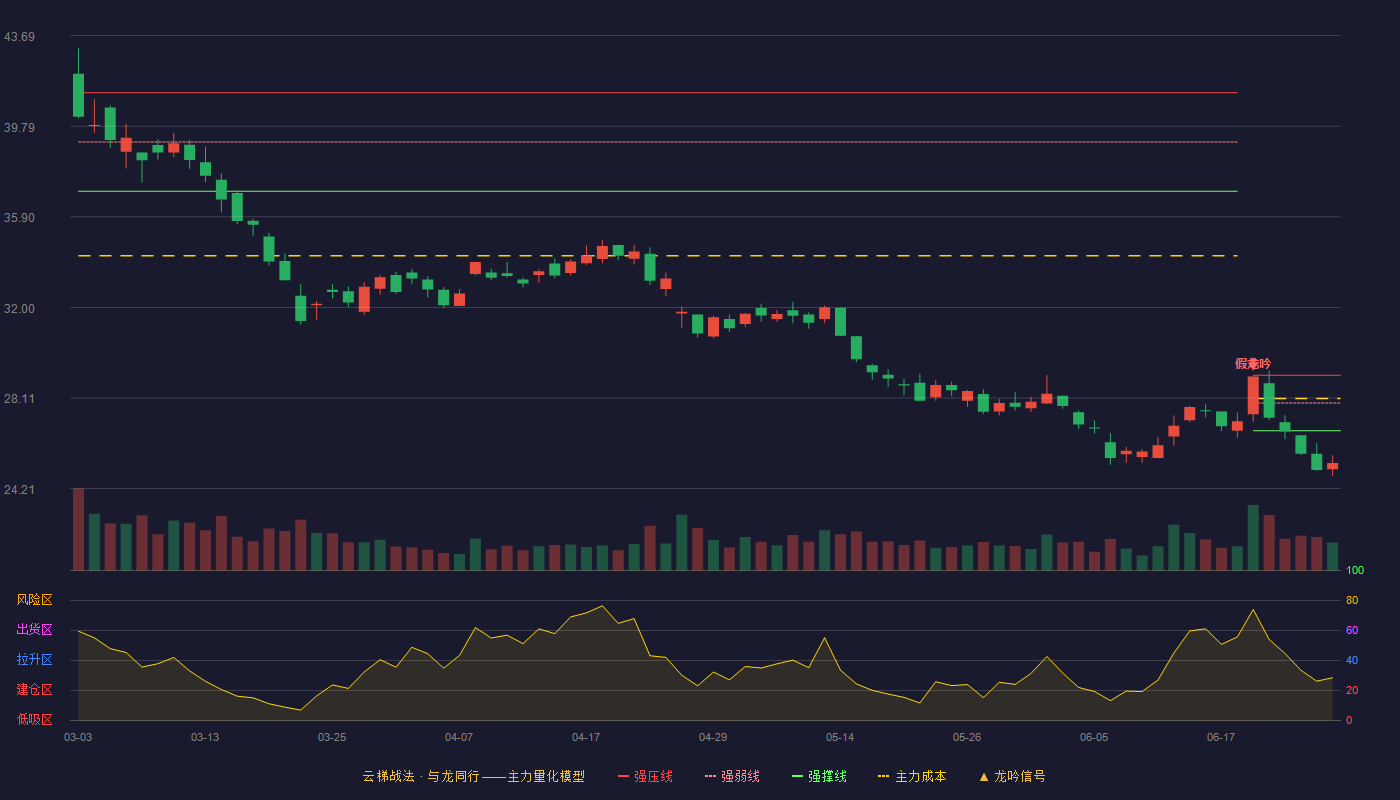Click the red 20 indicator scale value

pos(1351,690)
